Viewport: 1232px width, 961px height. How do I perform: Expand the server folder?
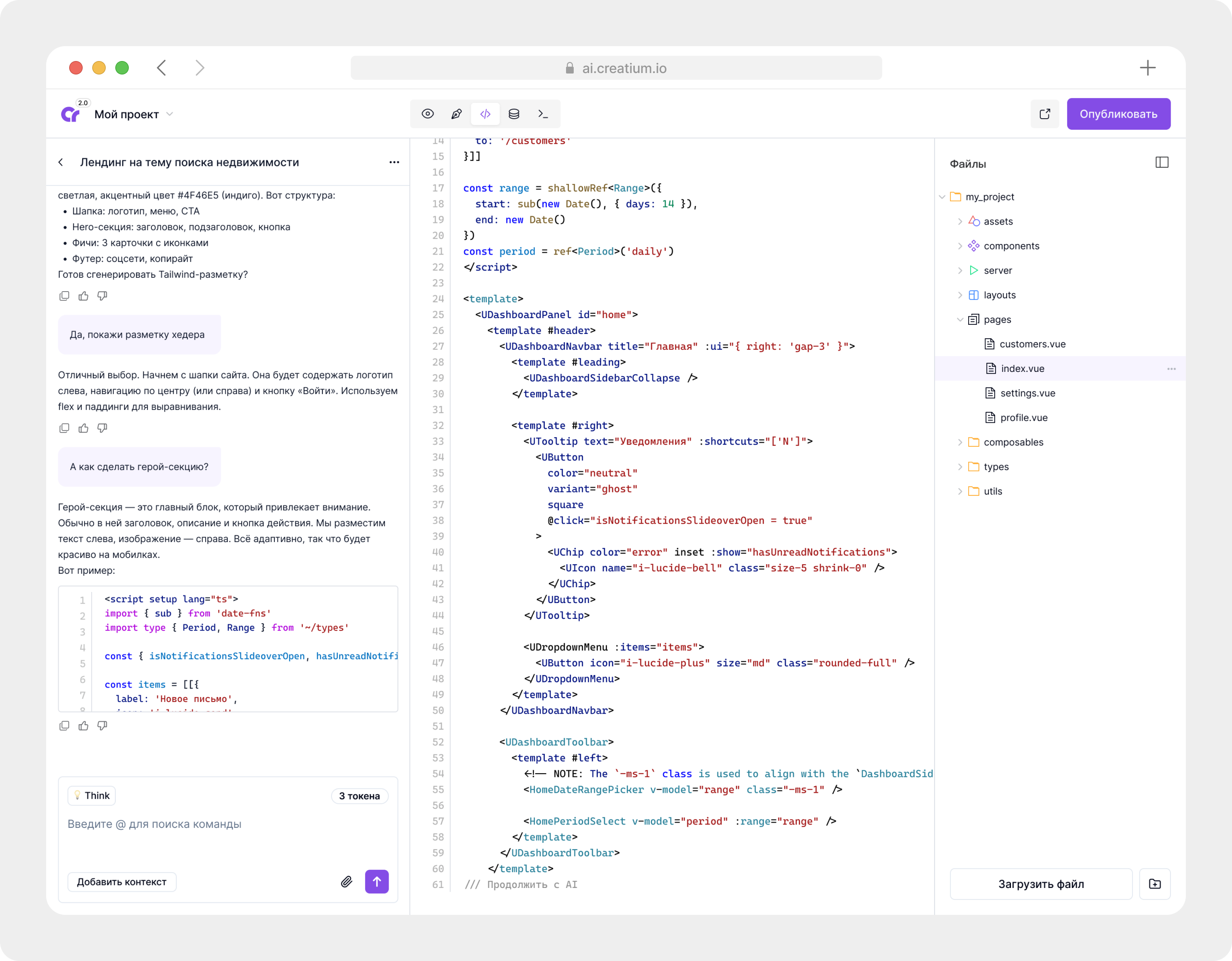[960, 271]
